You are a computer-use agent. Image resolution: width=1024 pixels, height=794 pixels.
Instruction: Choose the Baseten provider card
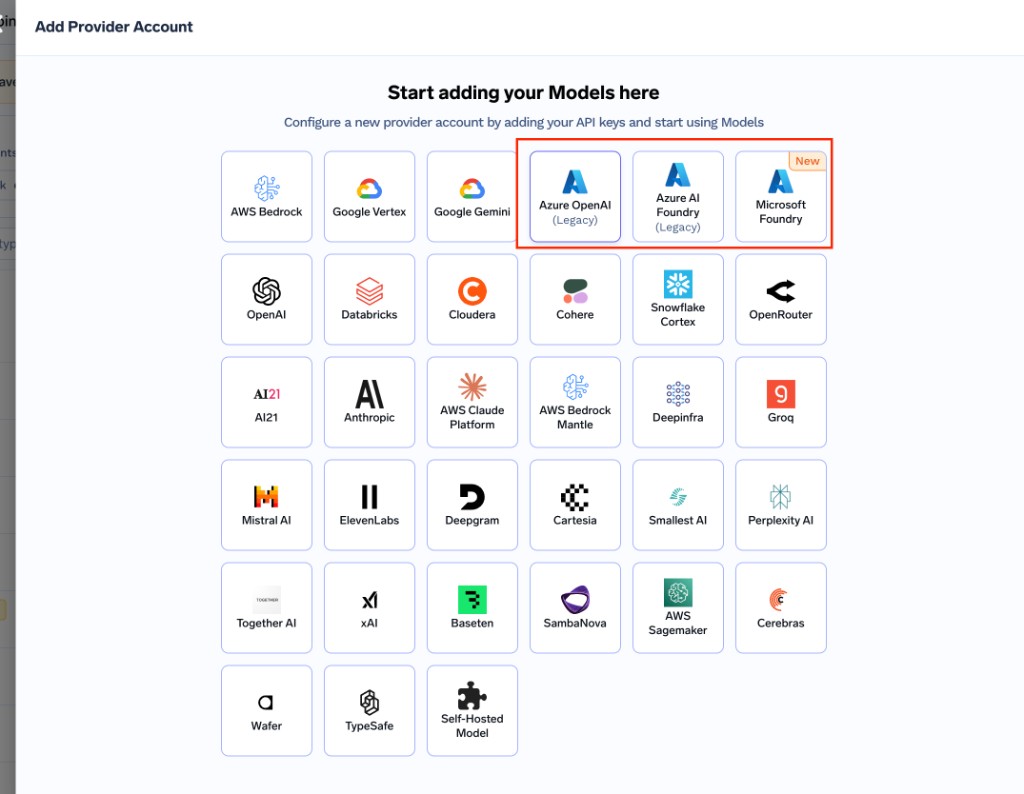pos(472,608)
